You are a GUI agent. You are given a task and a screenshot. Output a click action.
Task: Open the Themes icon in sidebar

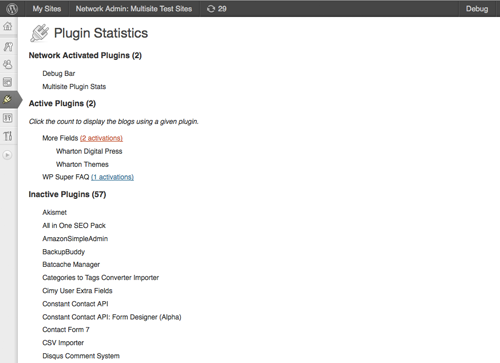[8, 82]
